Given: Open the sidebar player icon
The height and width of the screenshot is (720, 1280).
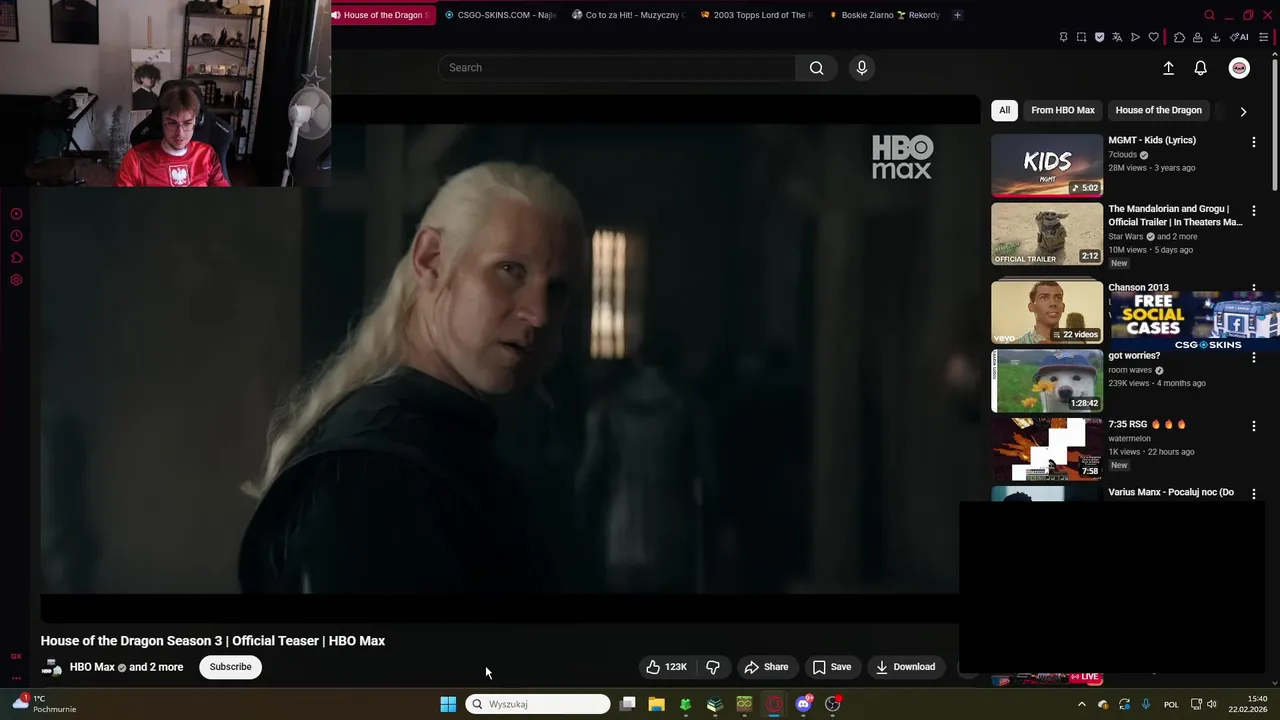Looking at the screenshot, I should pos(16,214).
